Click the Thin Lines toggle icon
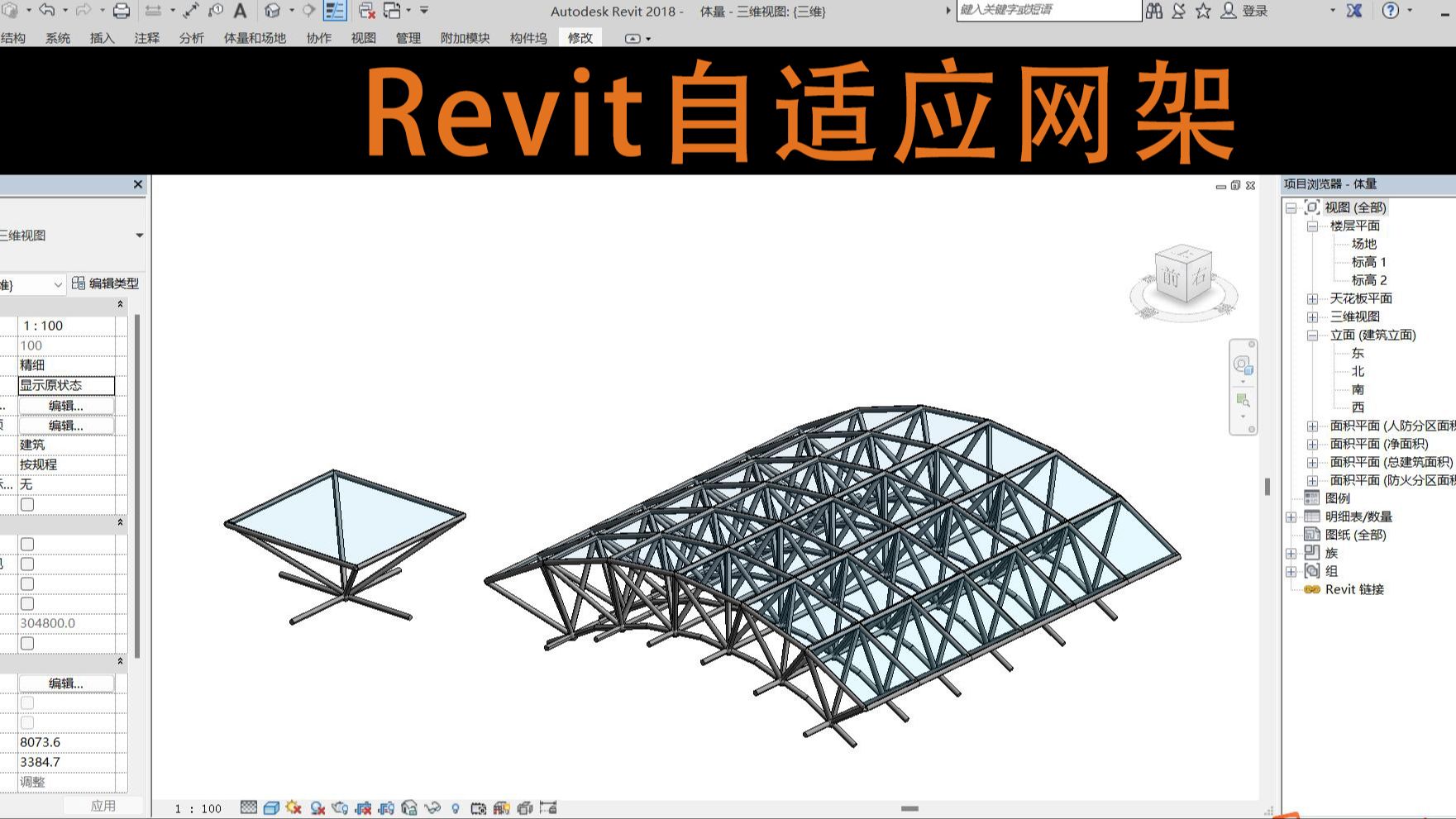Screen dimensions: 1456x819 [335, 11]
